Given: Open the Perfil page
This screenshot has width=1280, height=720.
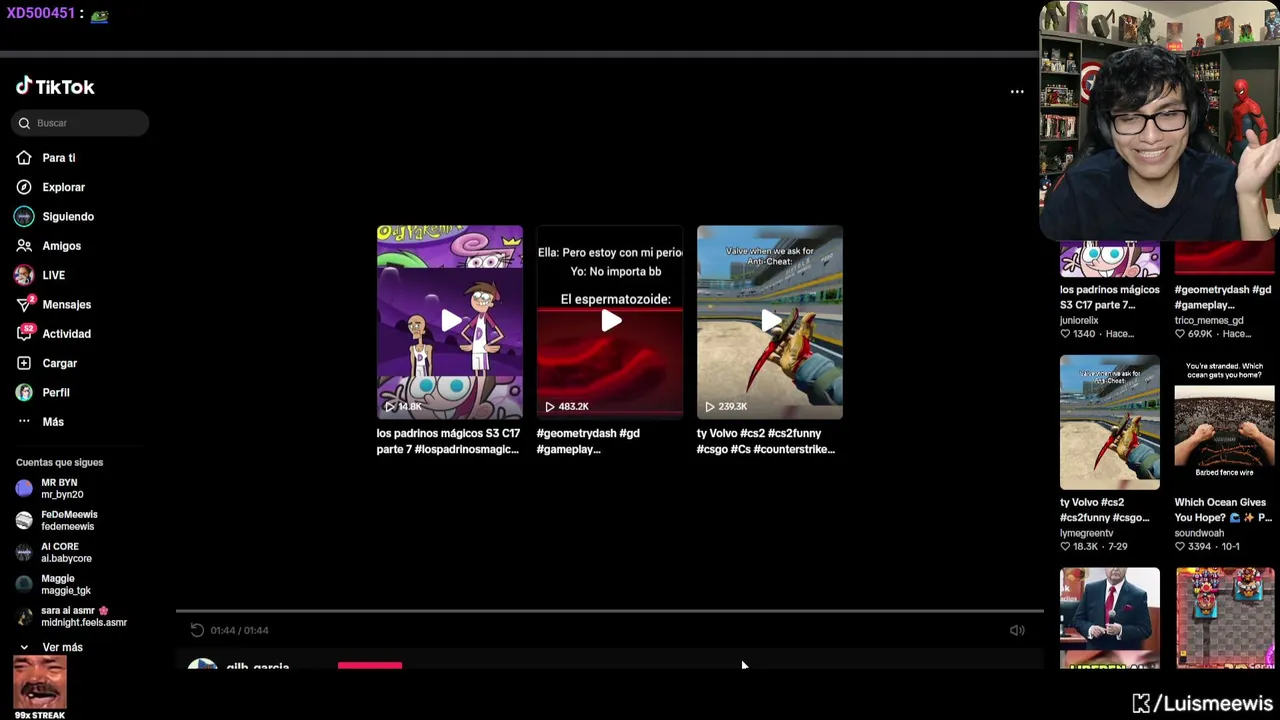Looking at the screenshot, I should pos(56,392).
